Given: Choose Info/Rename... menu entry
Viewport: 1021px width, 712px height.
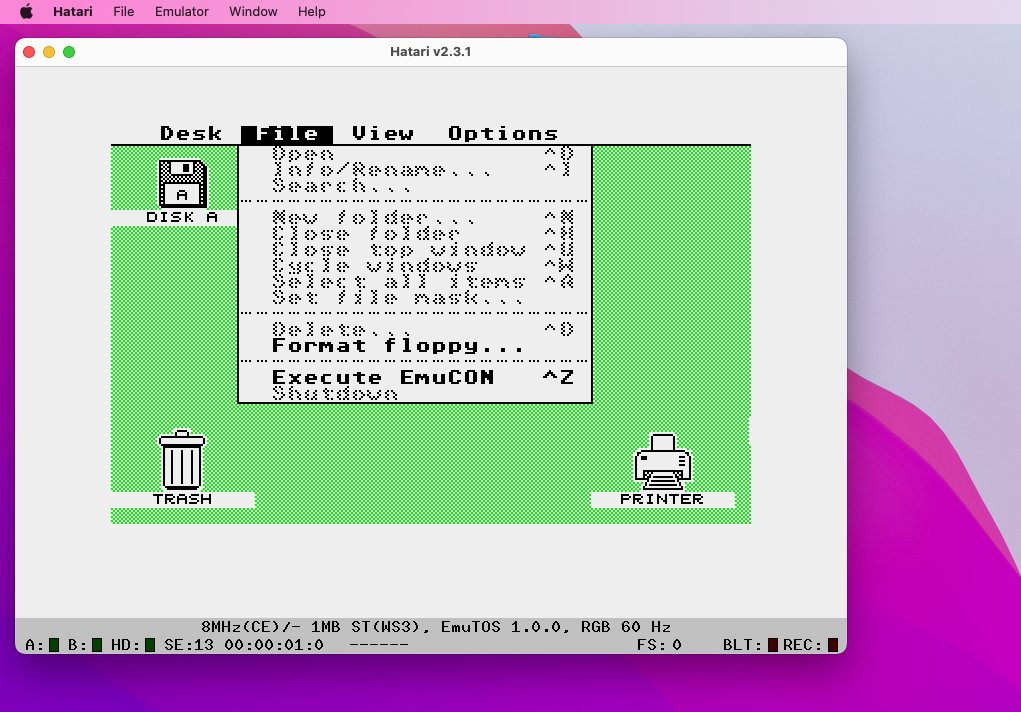Looking at the screenshot, I should pyautogui.click(x=415, y=170).
